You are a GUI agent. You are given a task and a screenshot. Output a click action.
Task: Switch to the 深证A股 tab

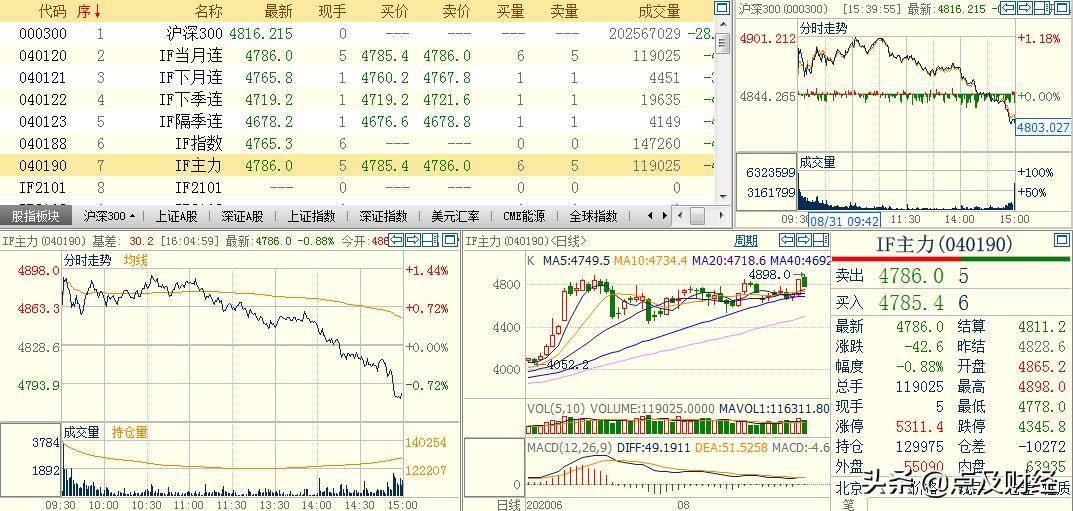tap(242, 216)
